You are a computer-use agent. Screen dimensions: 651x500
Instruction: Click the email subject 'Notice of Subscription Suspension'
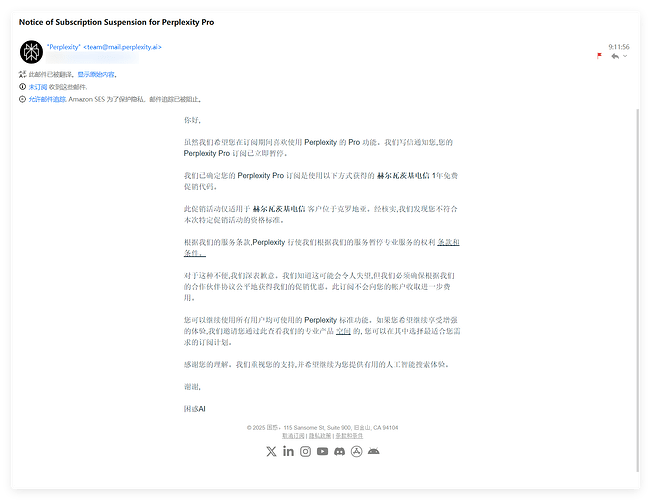[x=116, y=22]
